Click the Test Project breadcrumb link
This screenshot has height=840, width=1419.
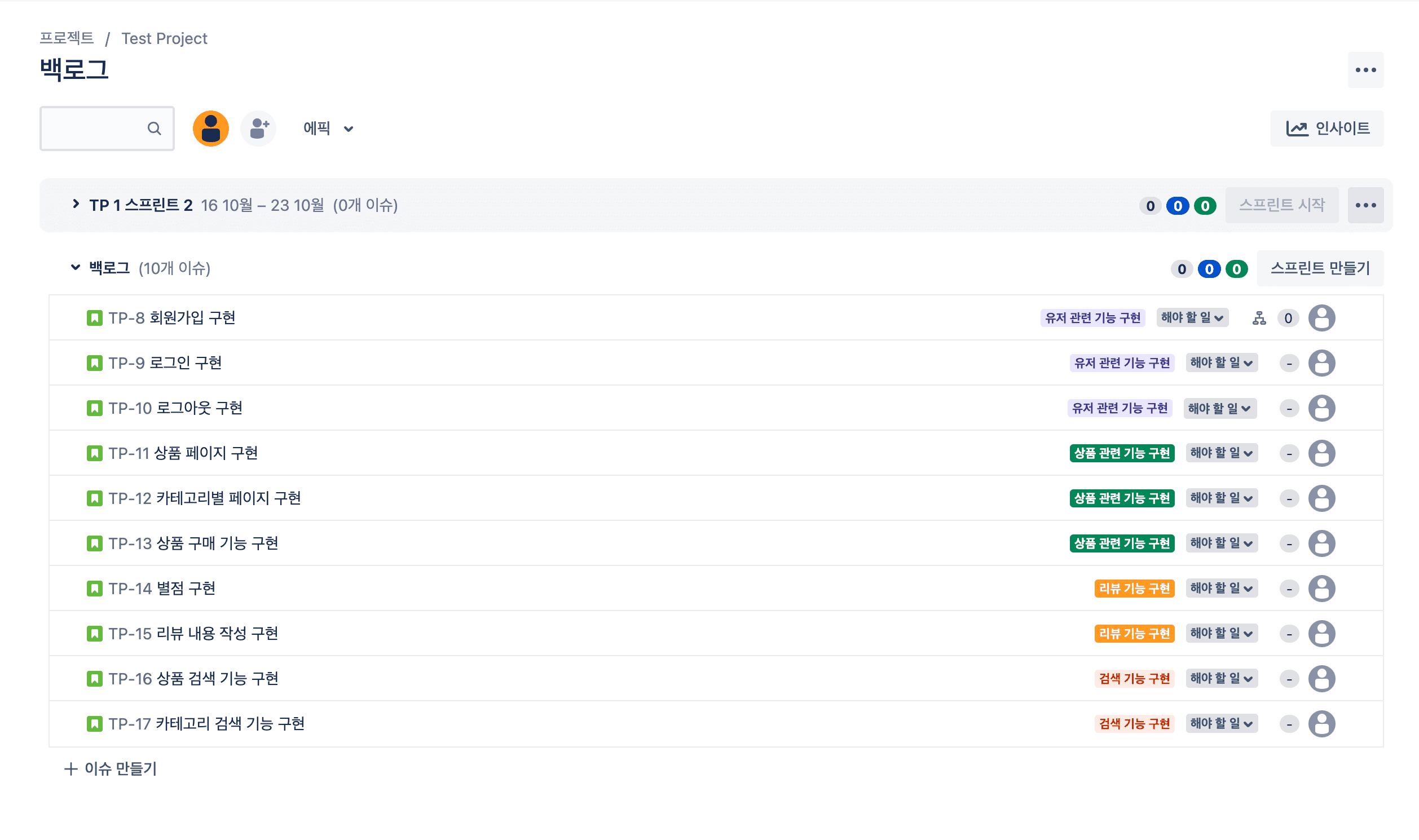(x=164, y=38)
